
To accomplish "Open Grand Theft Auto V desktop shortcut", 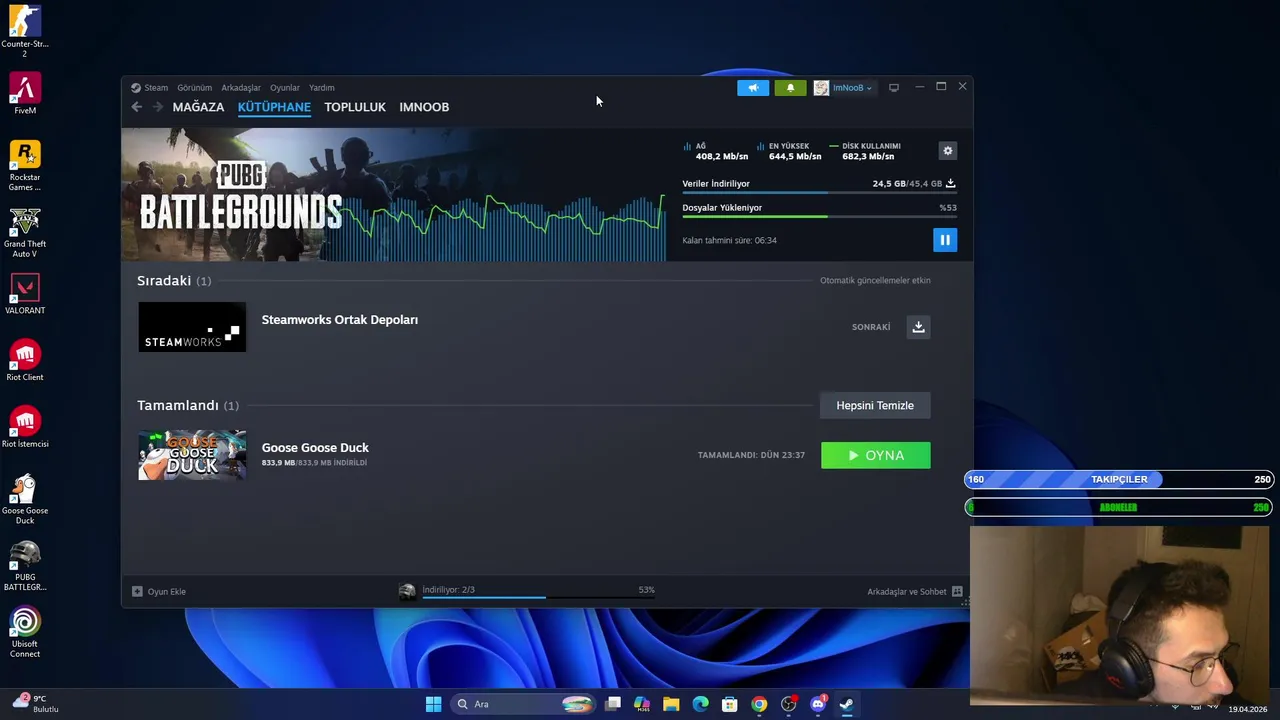I will point(25,232).
